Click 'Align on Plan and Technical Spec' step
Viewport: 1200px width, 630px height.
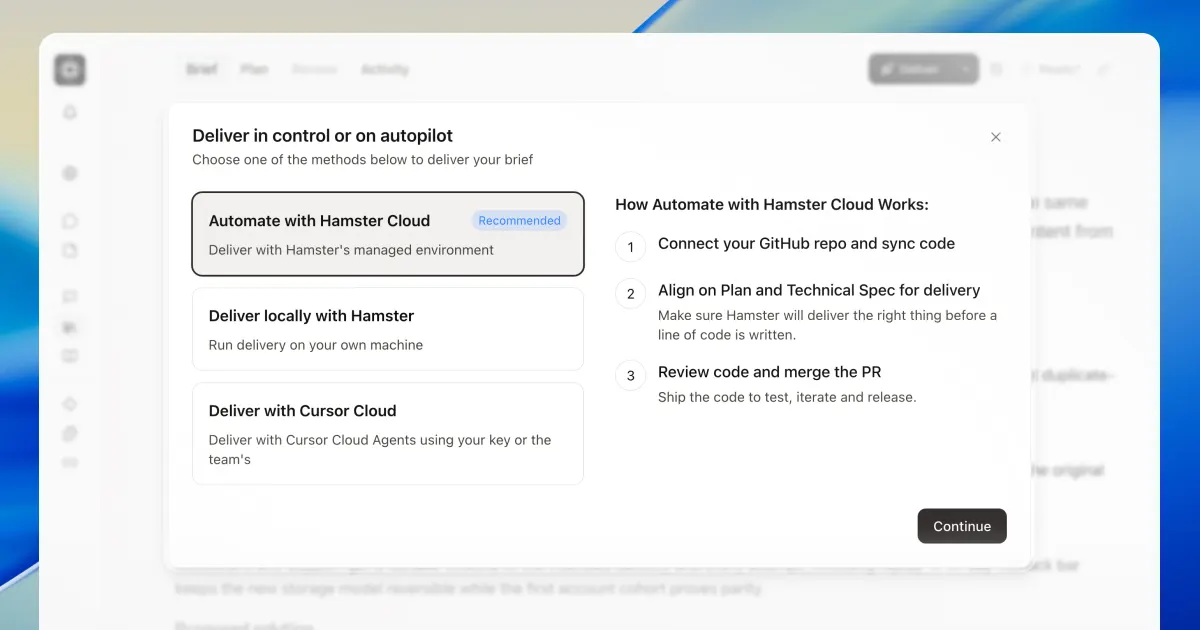point(819,290)
